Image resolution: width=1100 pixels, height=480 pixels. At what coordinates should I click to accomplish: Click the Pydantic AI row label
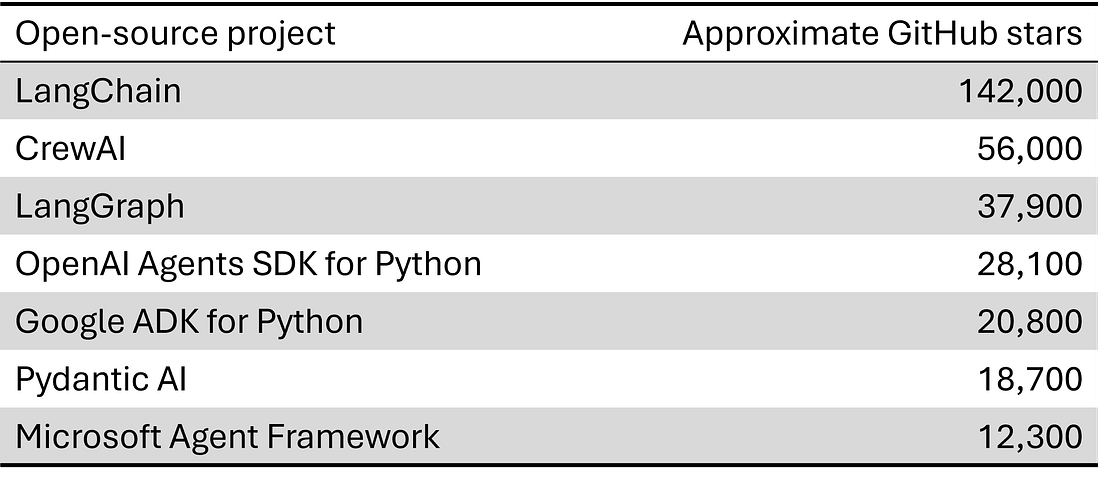(101, 380)
